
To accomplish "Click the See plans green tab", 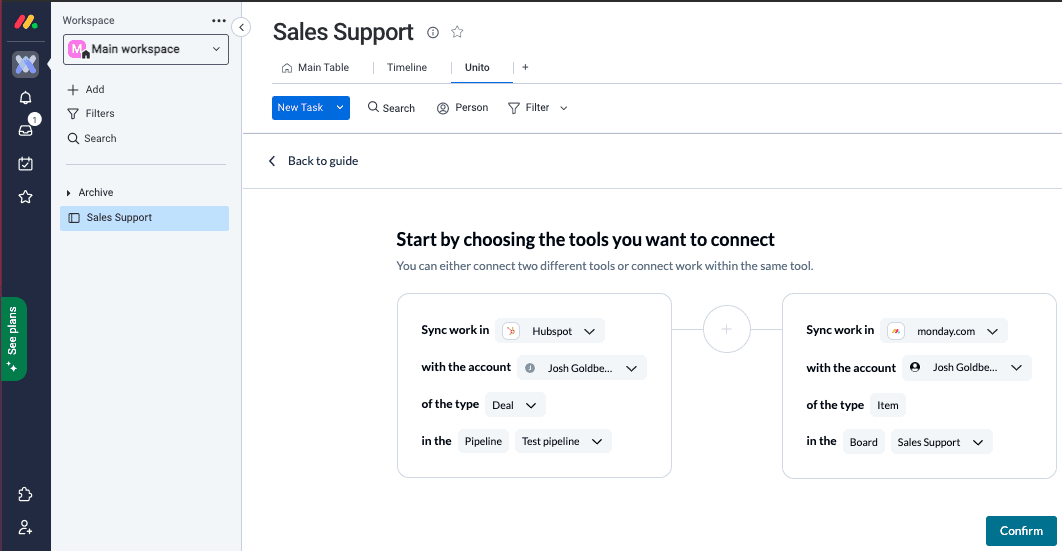I will point(13,338).
